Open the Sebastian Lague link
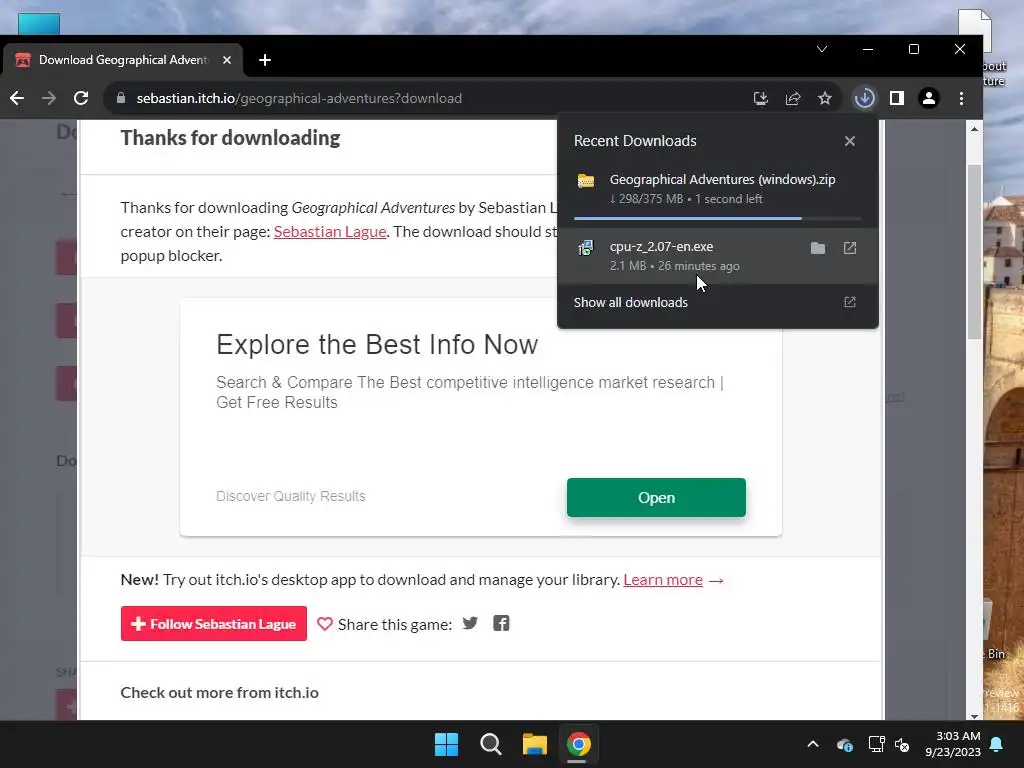 pyautogui.click(x=330, y=232)
